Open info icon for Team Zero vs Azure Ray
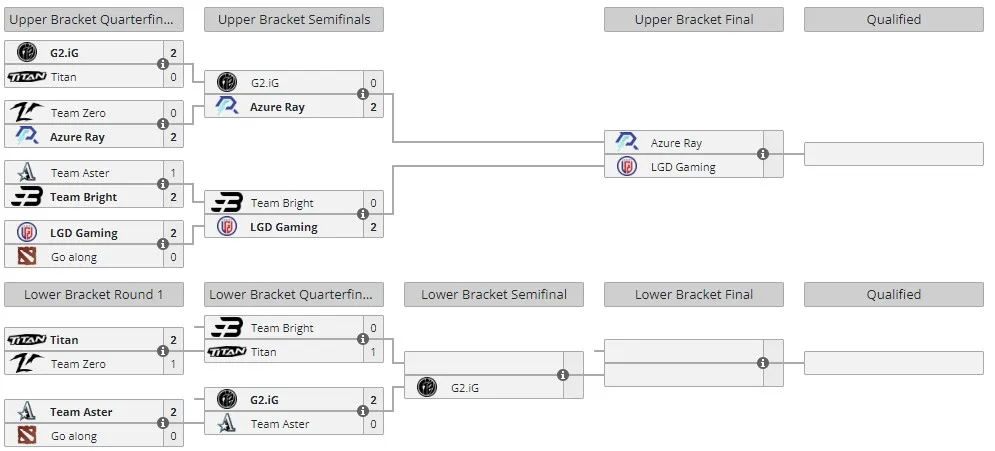 (x=162, y=124)
